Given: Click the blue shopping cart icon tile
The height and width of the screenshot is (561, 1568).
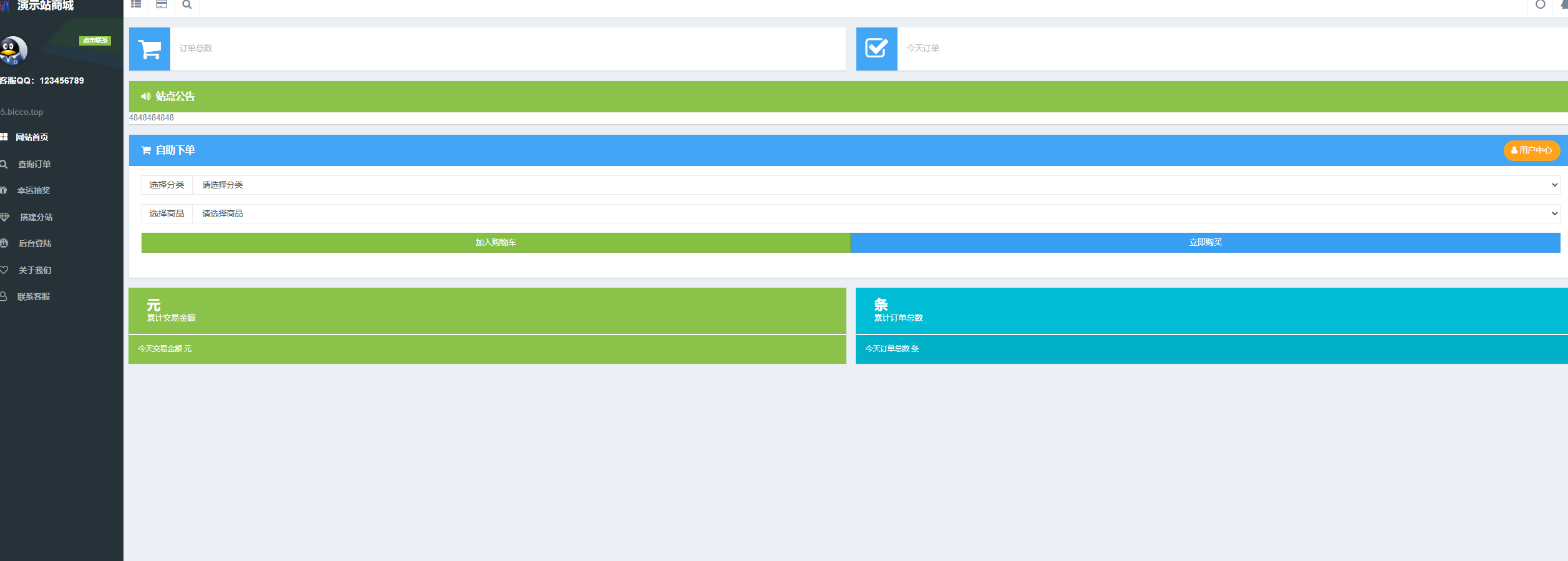Looking at the screenshot, I should pyautogui.click(x=150, y=49).
